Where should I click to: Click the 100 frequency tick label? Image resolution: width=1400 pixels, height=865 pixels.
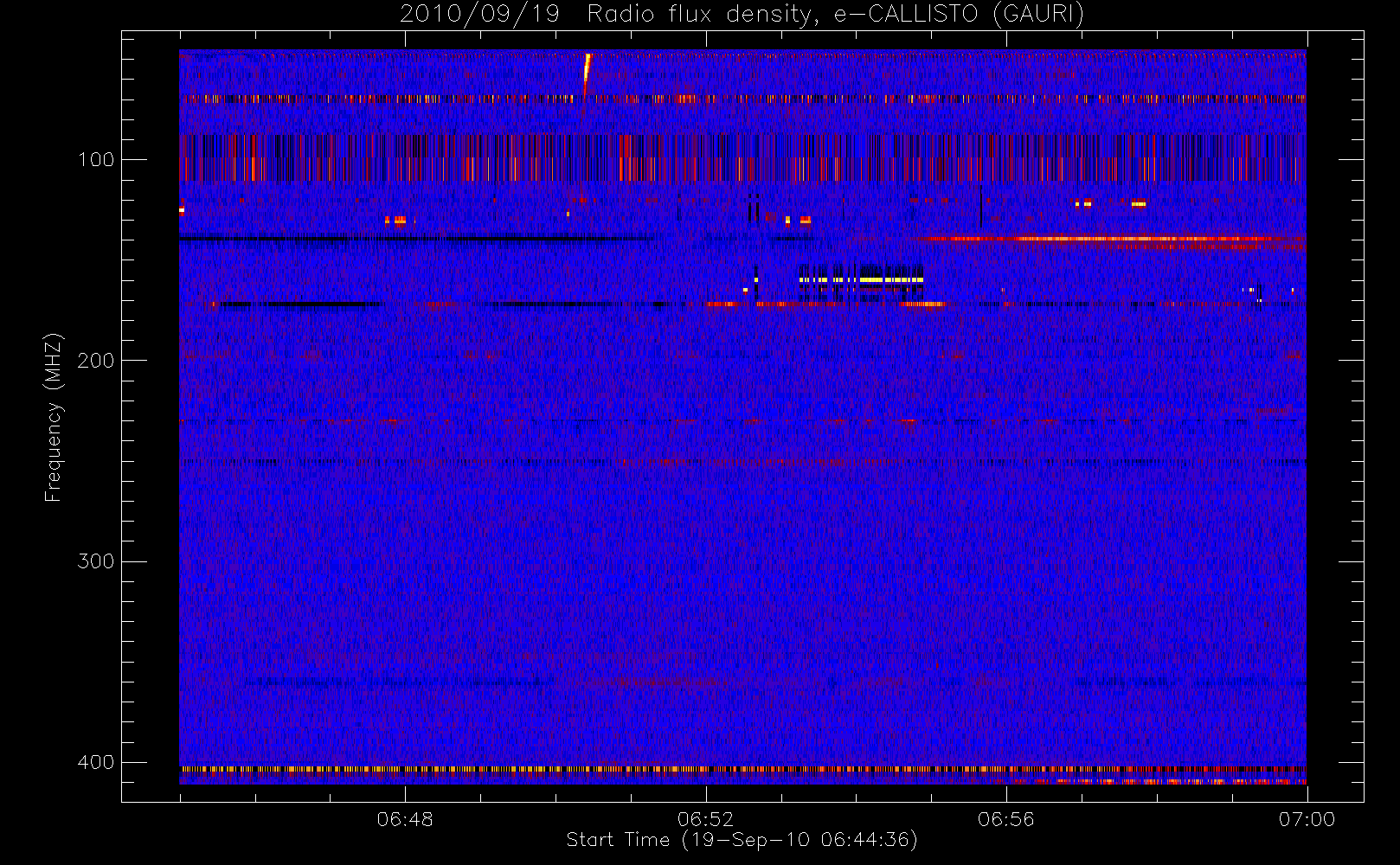click(x=95, y=159)
